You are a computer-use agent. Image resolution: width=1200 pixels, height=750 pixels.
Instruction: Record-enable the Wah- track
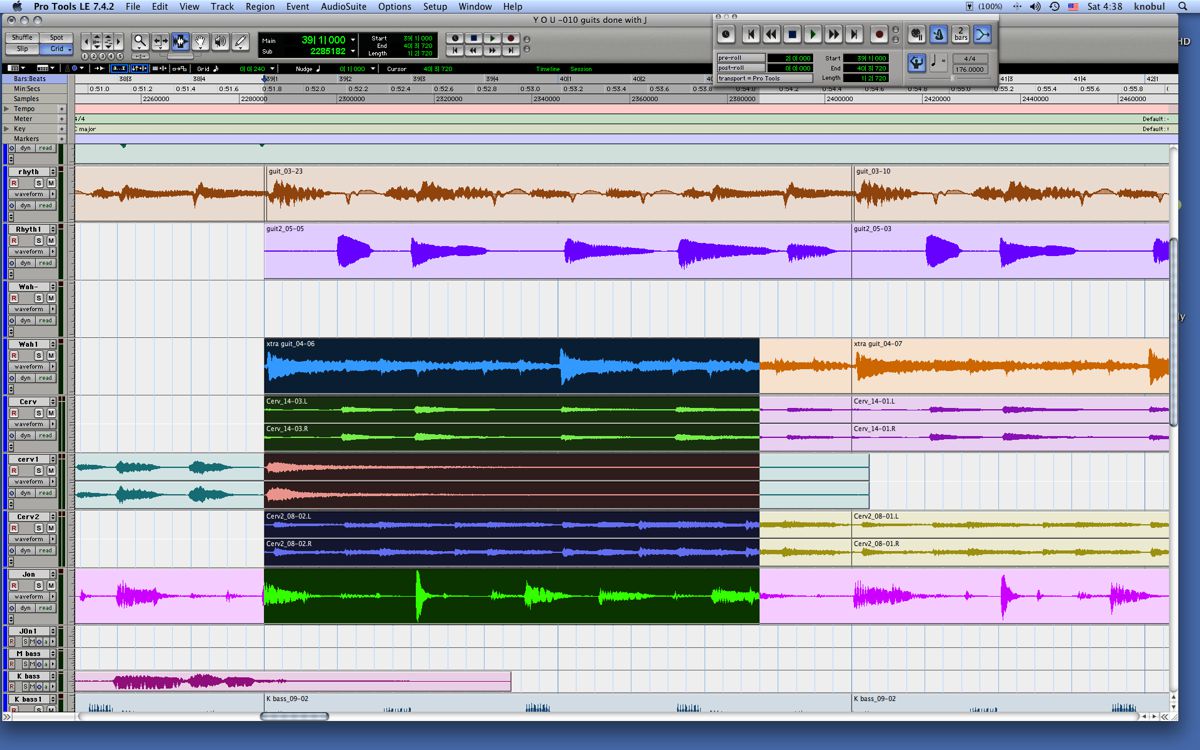(x=14, y=298)
